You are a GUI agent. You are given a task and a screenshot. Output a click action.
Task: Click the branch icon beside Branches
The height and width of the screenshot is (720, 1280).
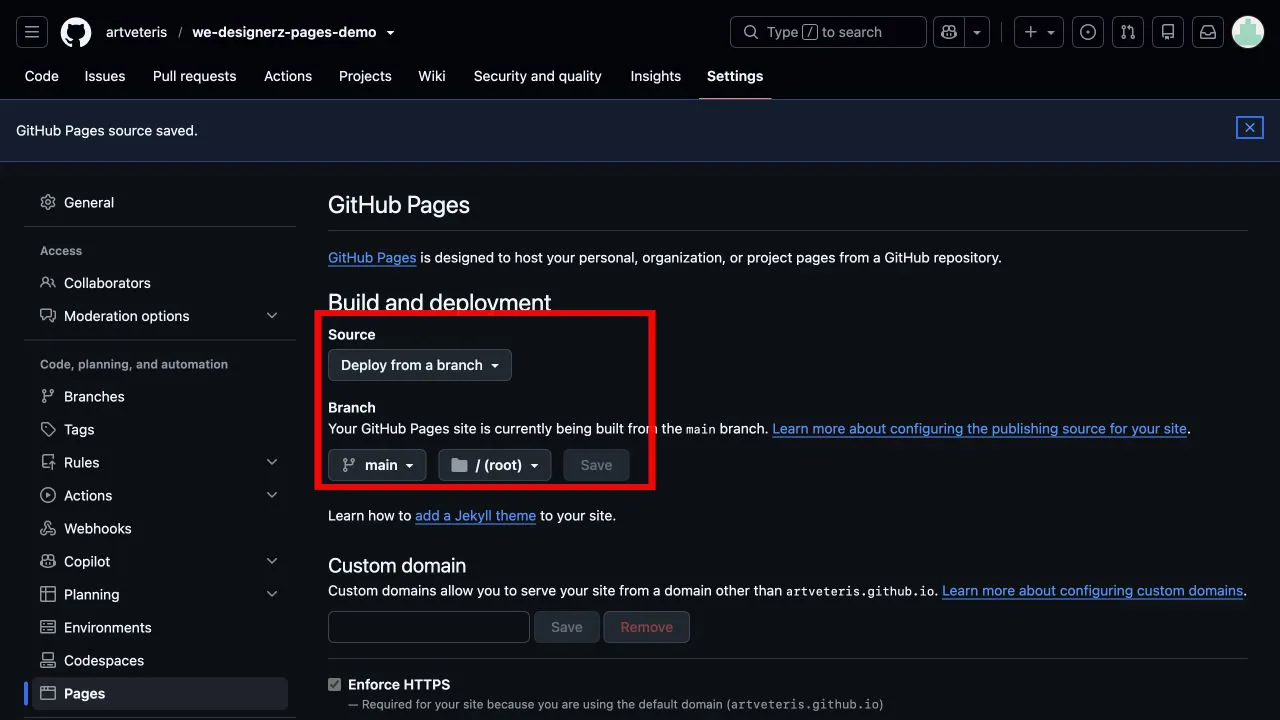(x=48, y=396)
